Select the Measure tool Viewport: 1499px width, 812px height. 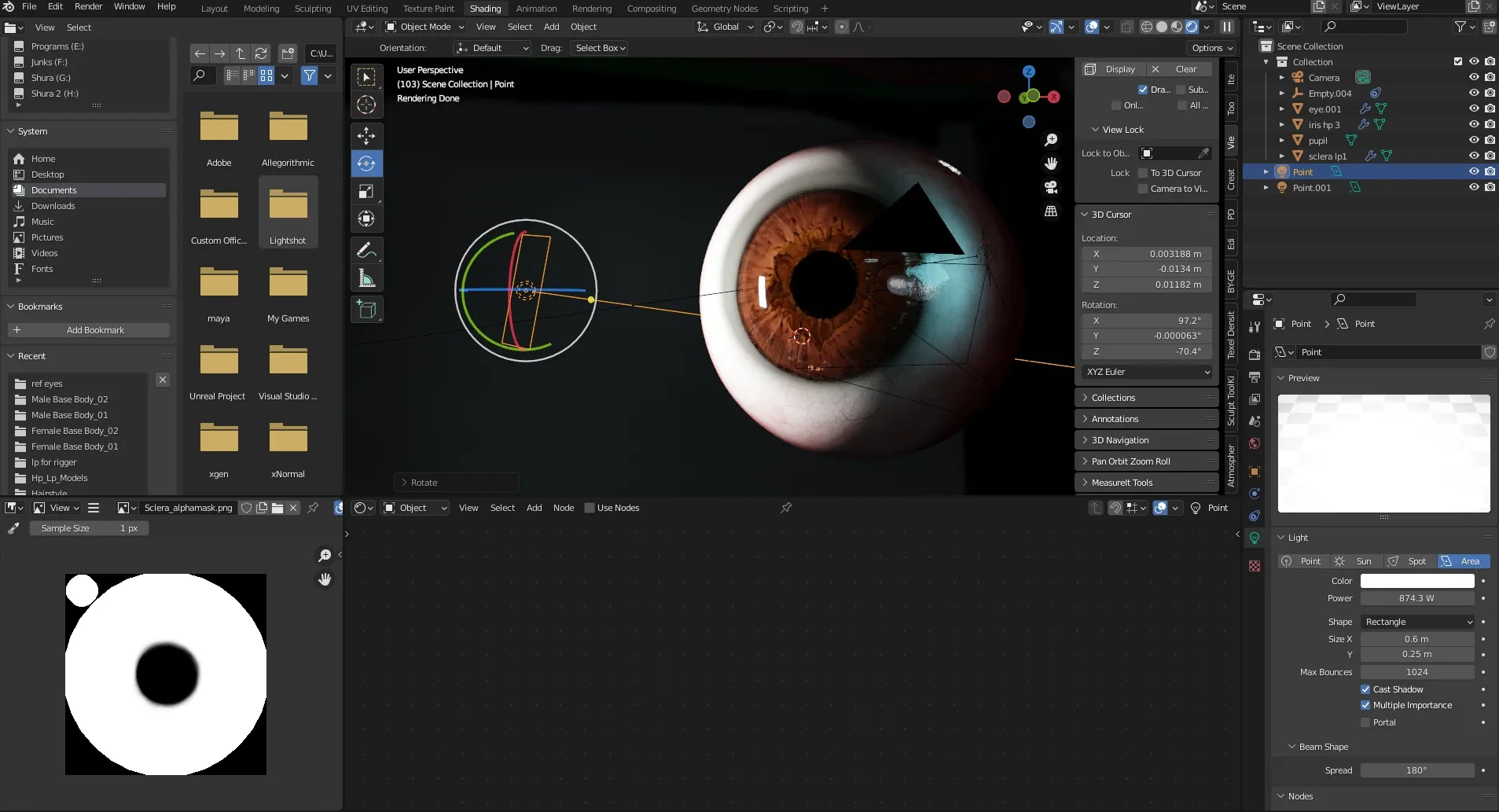[x=366, y=277]
